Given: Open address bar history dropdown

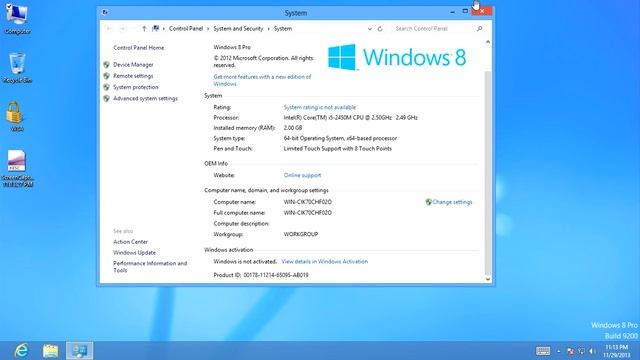Looking at the screenshot, I should pyautogui.click(x=369, y=29).
